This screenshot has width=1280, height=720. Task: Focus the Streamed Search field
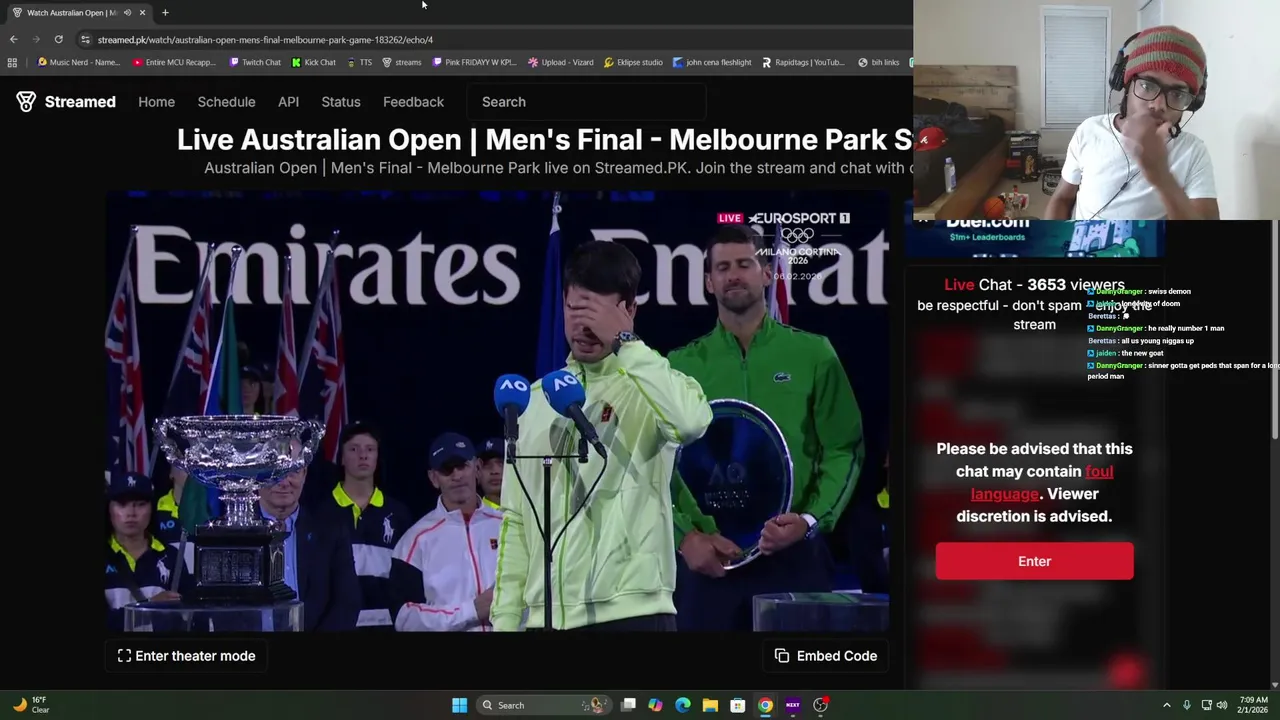[x=588, y=102]
